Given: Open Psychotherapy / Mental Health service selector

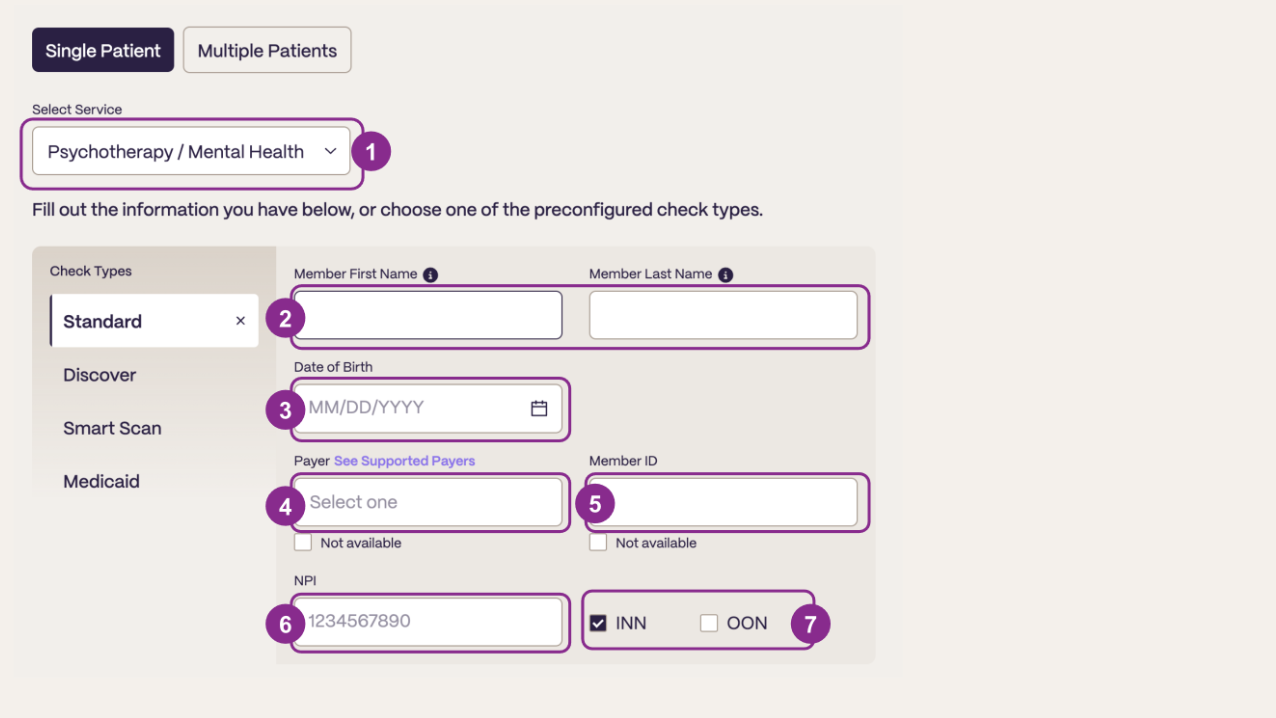Looking at the screenshot, I should (x=191, y=152).
